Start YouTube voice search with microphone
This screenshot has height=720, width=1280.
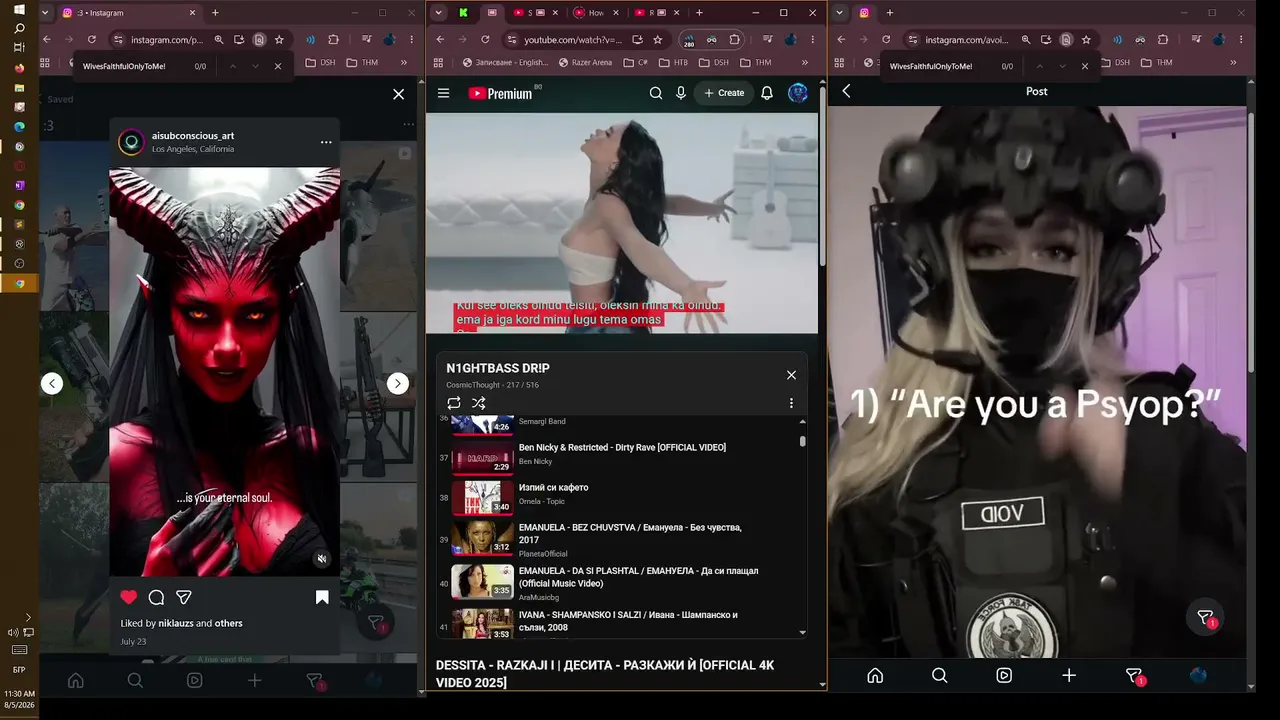pyautogui.click(x=681, y=93)
